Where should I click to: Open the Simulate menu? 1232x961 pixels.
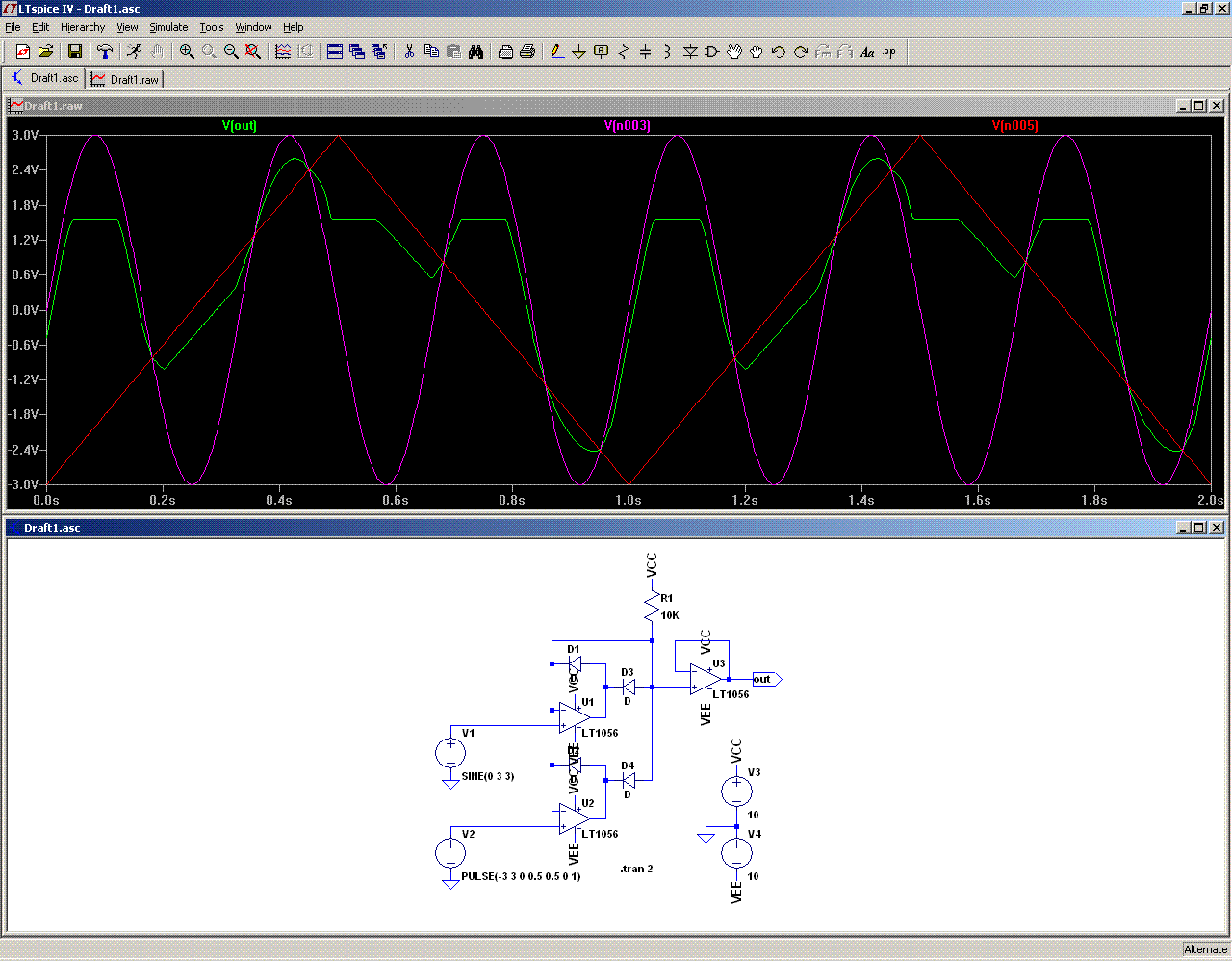coord(168,27)
